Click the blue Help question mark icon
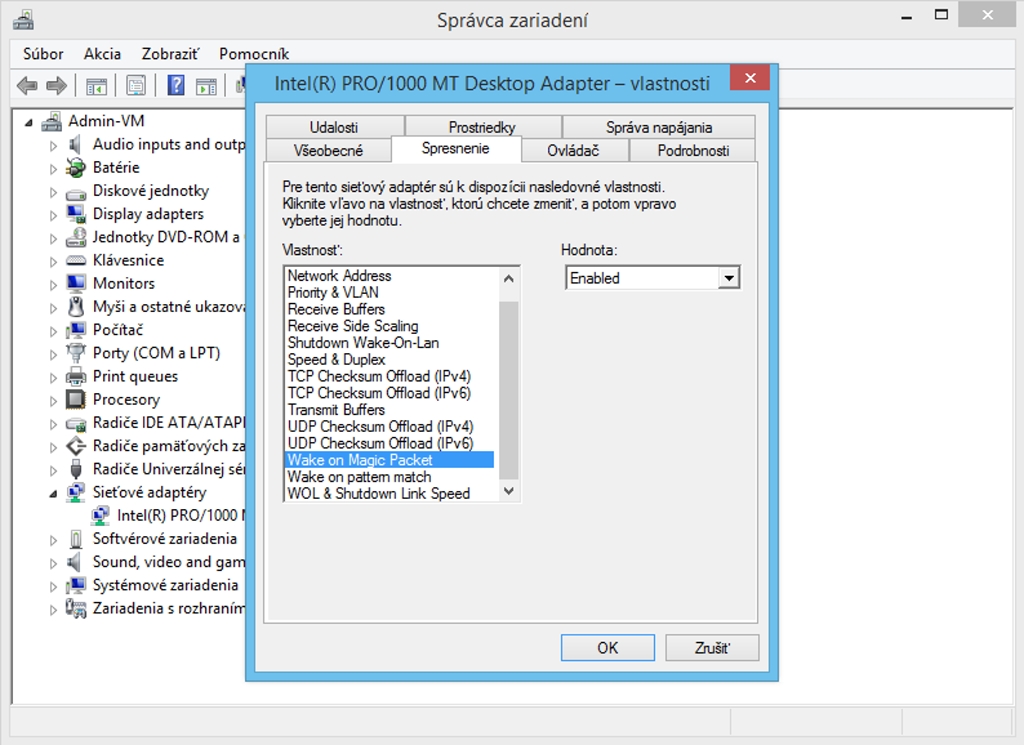 tap(176, 86)
